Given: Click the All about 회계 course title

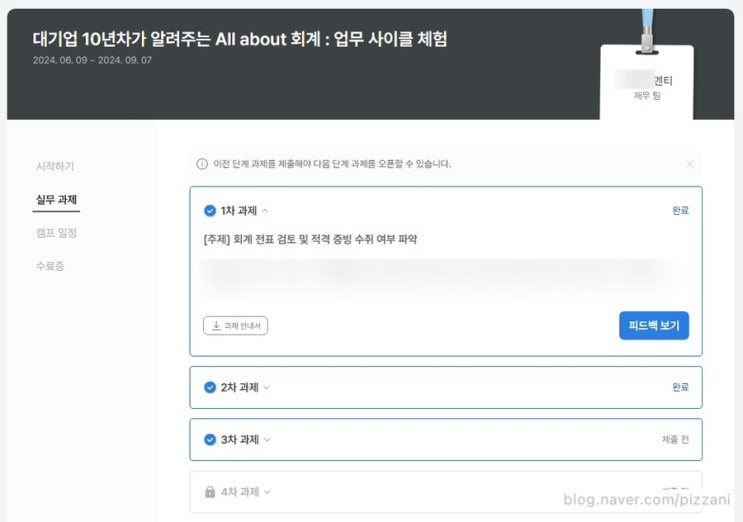Looking at the screenshot, I should [x=240, y=38].
